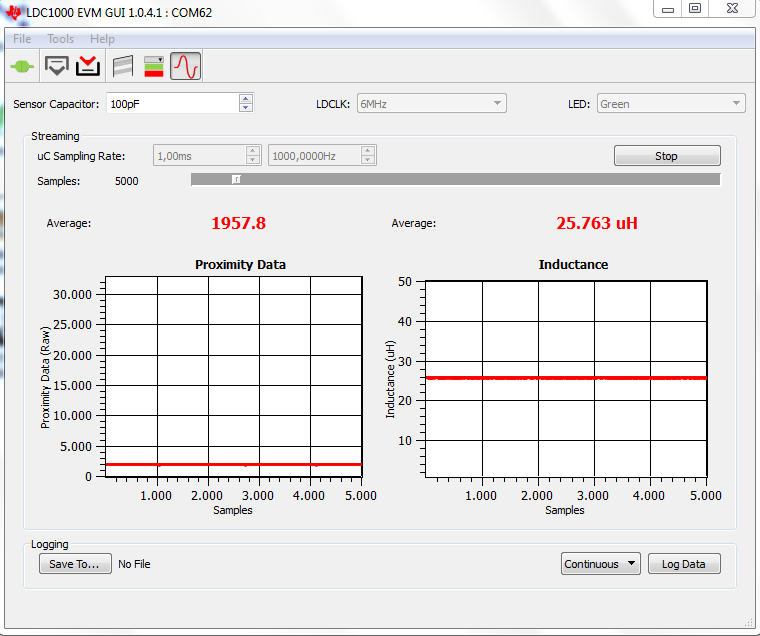
Task: Select the red waveform streaming icon
Action: (x=186, y=66)
